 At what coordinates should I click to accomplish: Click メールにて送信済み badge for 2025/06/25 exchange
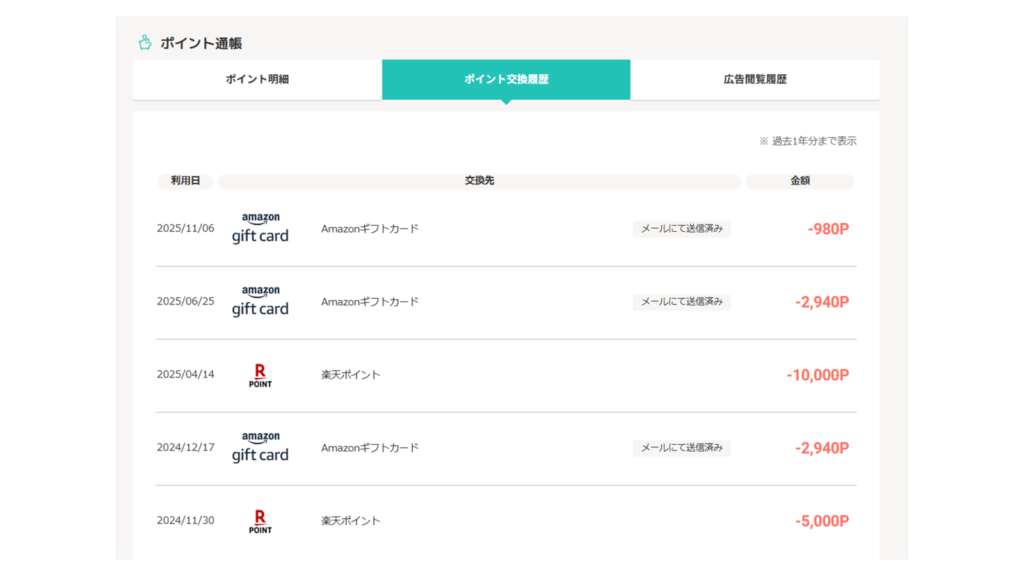[681, 302]
